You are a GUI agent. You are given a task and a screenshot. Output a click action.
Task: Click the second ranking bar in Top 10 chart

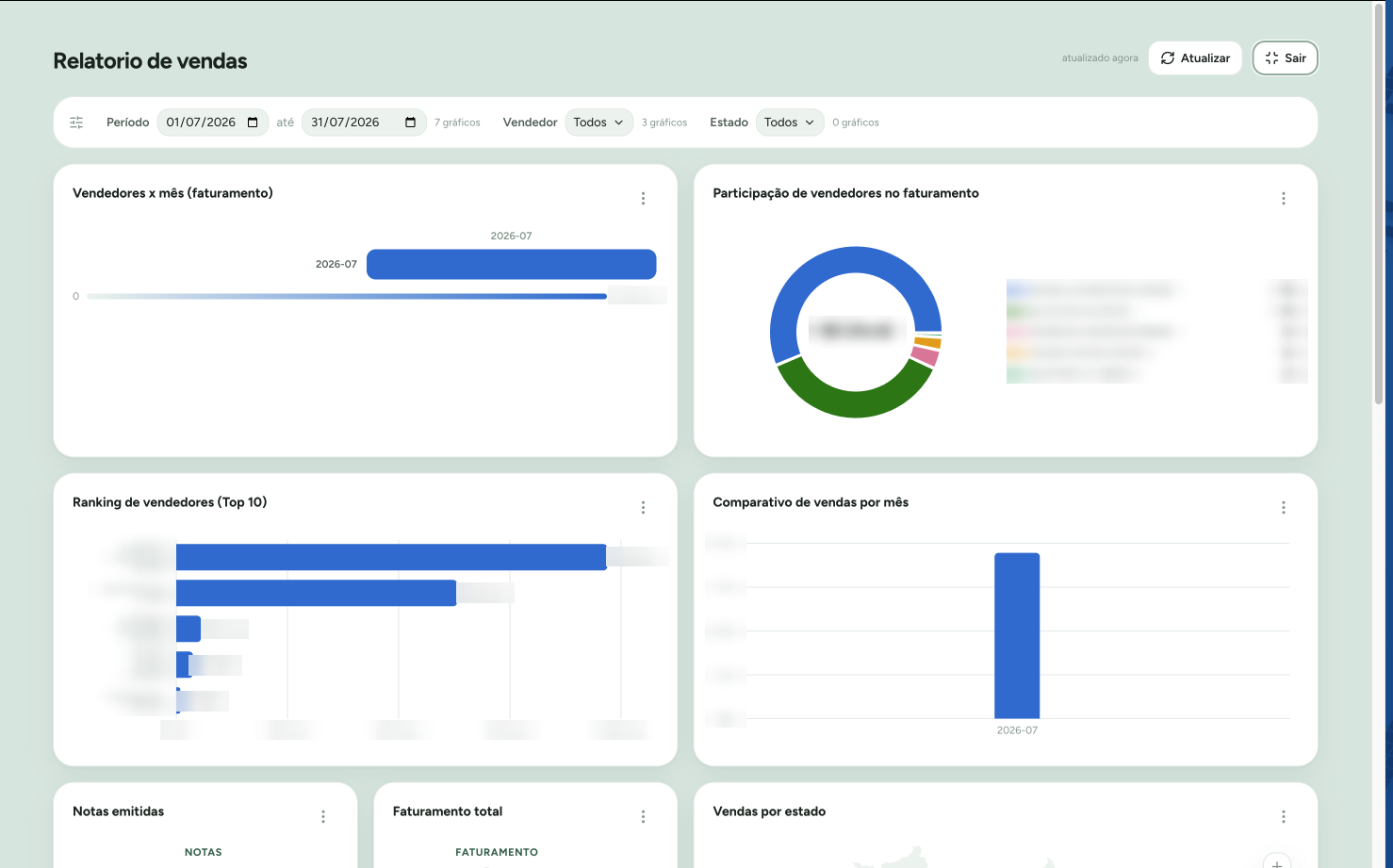click(316, 593)
